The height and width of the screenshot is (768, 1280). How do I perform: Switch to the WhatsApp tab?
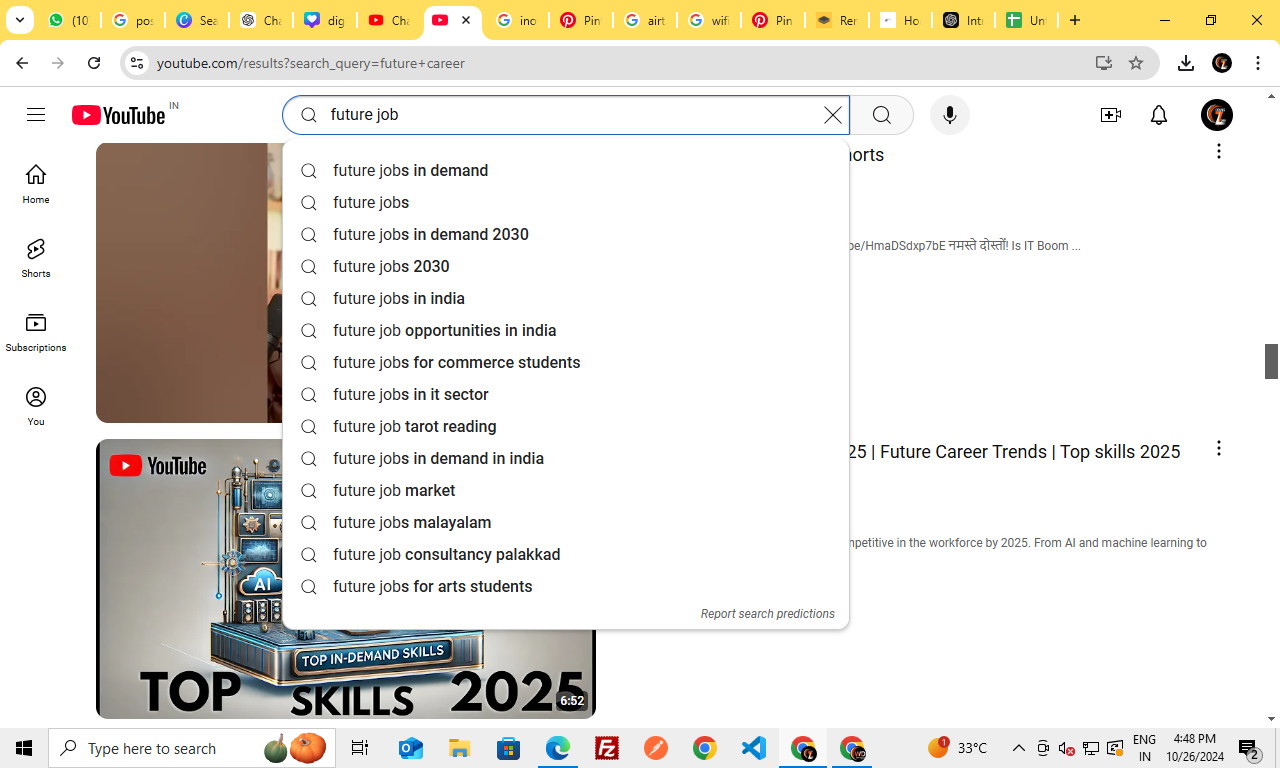(x=68, y=20)
